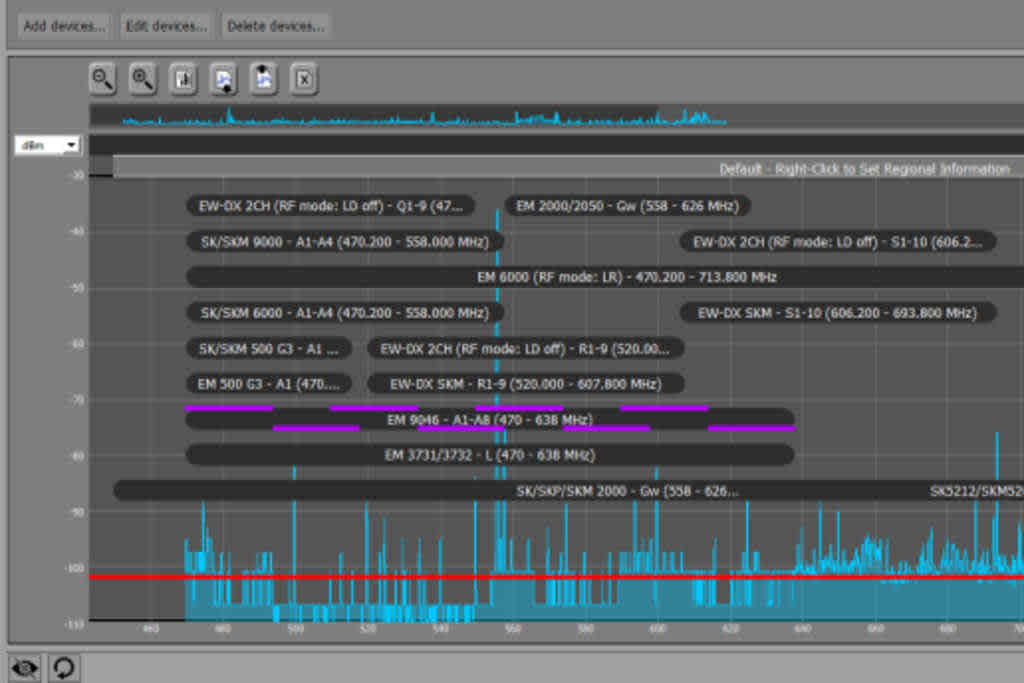Click the X clear scan icon

tap(304, 80)
